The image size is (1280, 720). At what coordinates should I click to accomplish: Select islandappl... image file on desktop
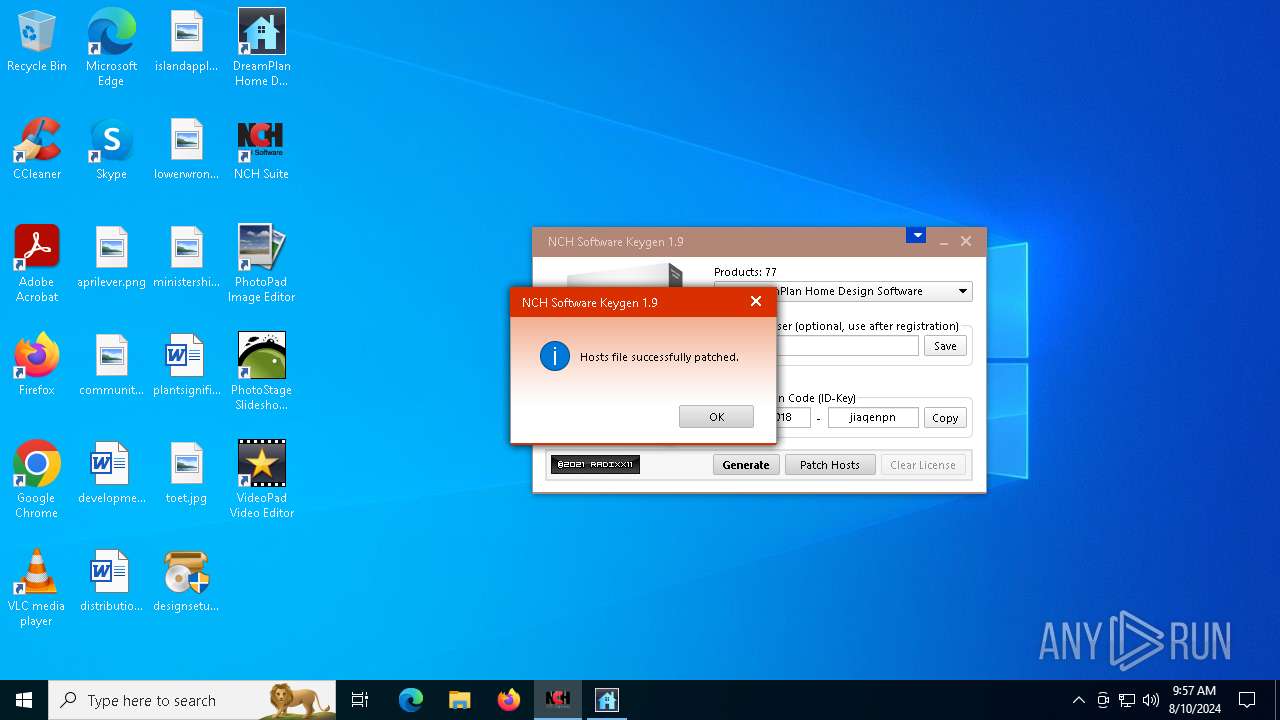click(x=186, y=42)
